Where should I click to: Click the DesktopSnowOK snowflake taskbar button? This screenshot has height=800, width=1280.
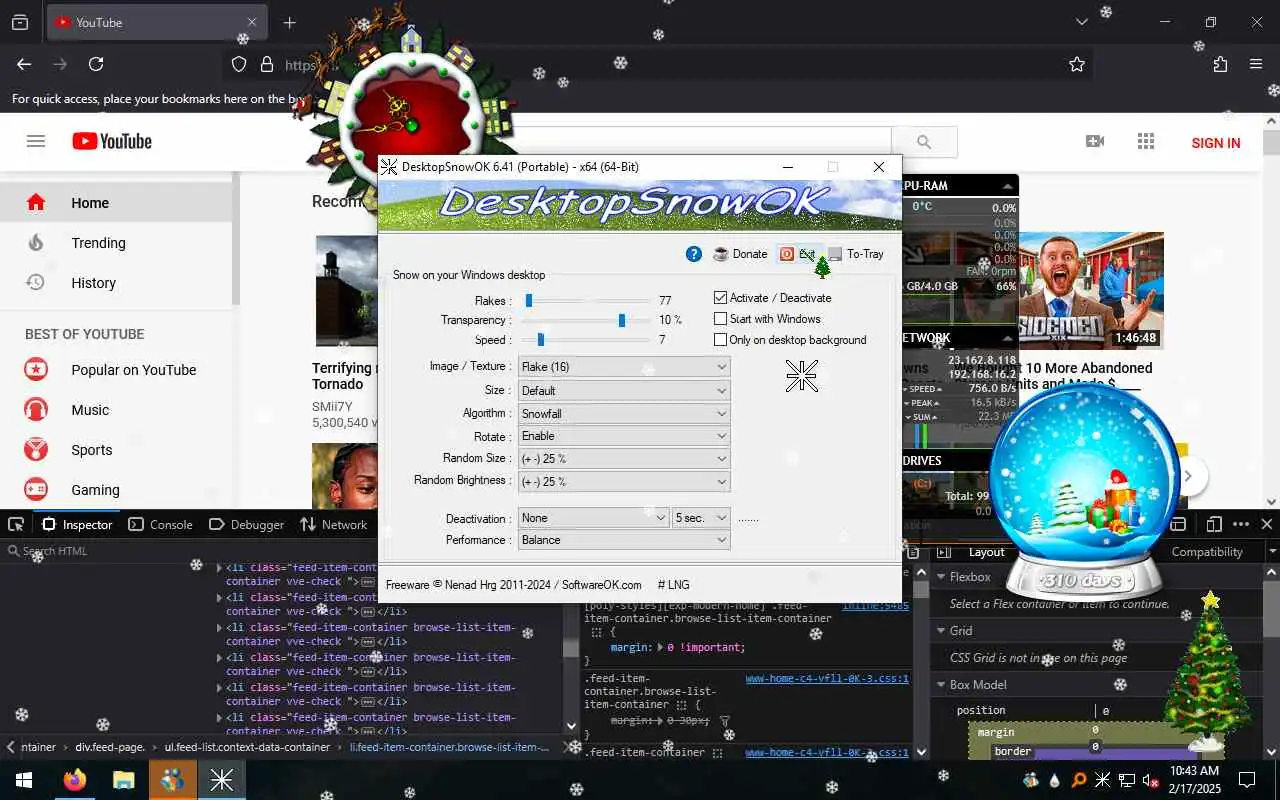click(x=222, y=780)
